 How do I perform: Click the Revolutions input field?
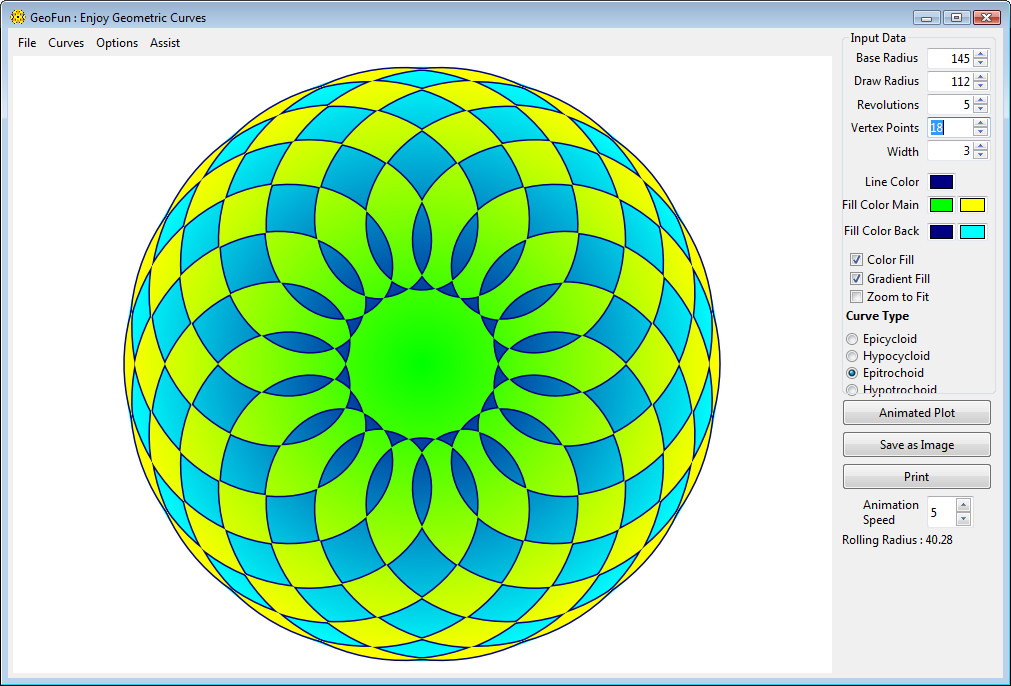point(950,104)
